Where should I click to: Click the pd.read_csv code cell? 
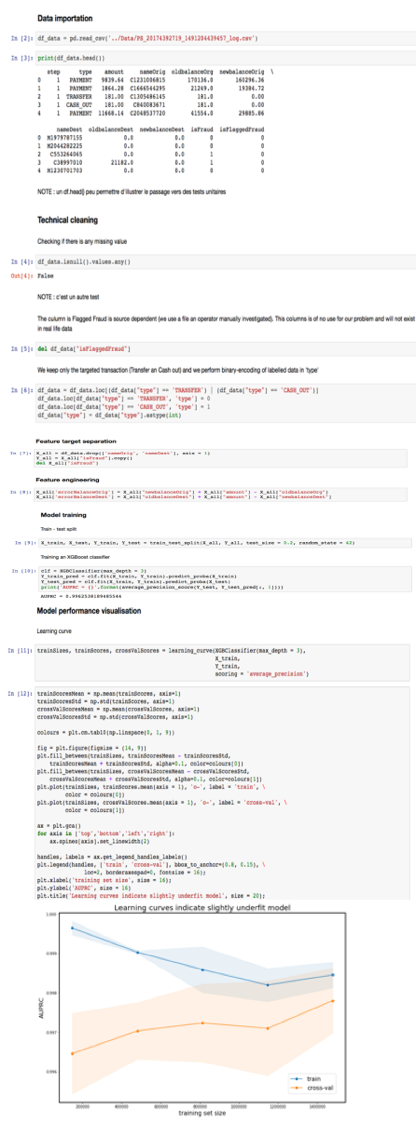[x=224, y=37]
